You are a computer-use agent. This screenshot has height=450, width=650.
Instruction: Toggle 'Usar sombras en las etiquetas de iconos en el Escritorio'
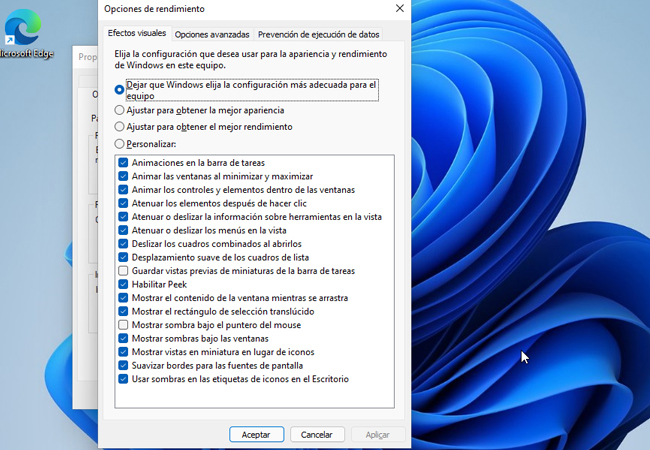(123, 379)
